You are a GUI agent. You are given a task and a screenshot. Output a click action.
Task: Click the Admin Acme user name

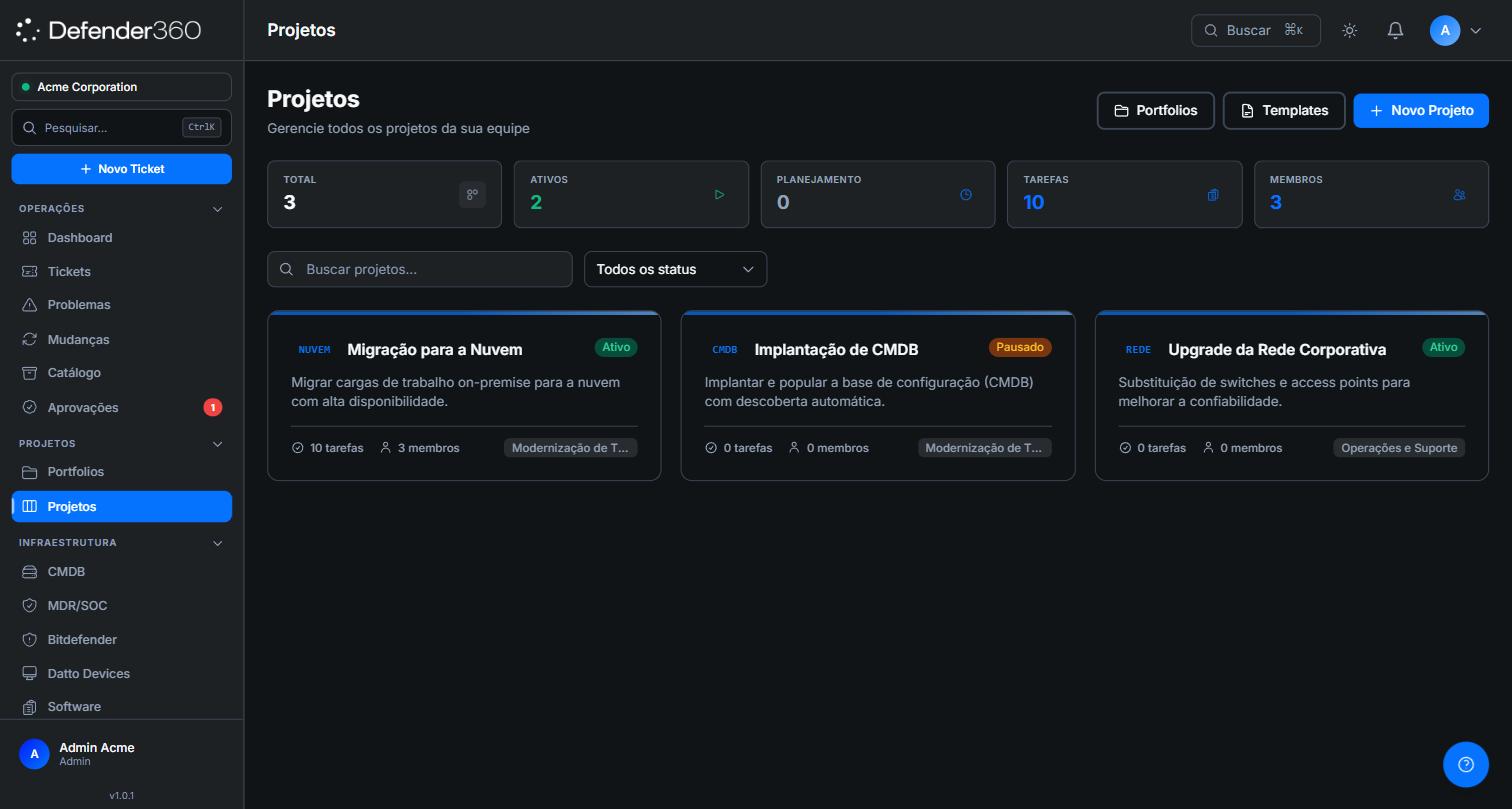tap(97, 748)
